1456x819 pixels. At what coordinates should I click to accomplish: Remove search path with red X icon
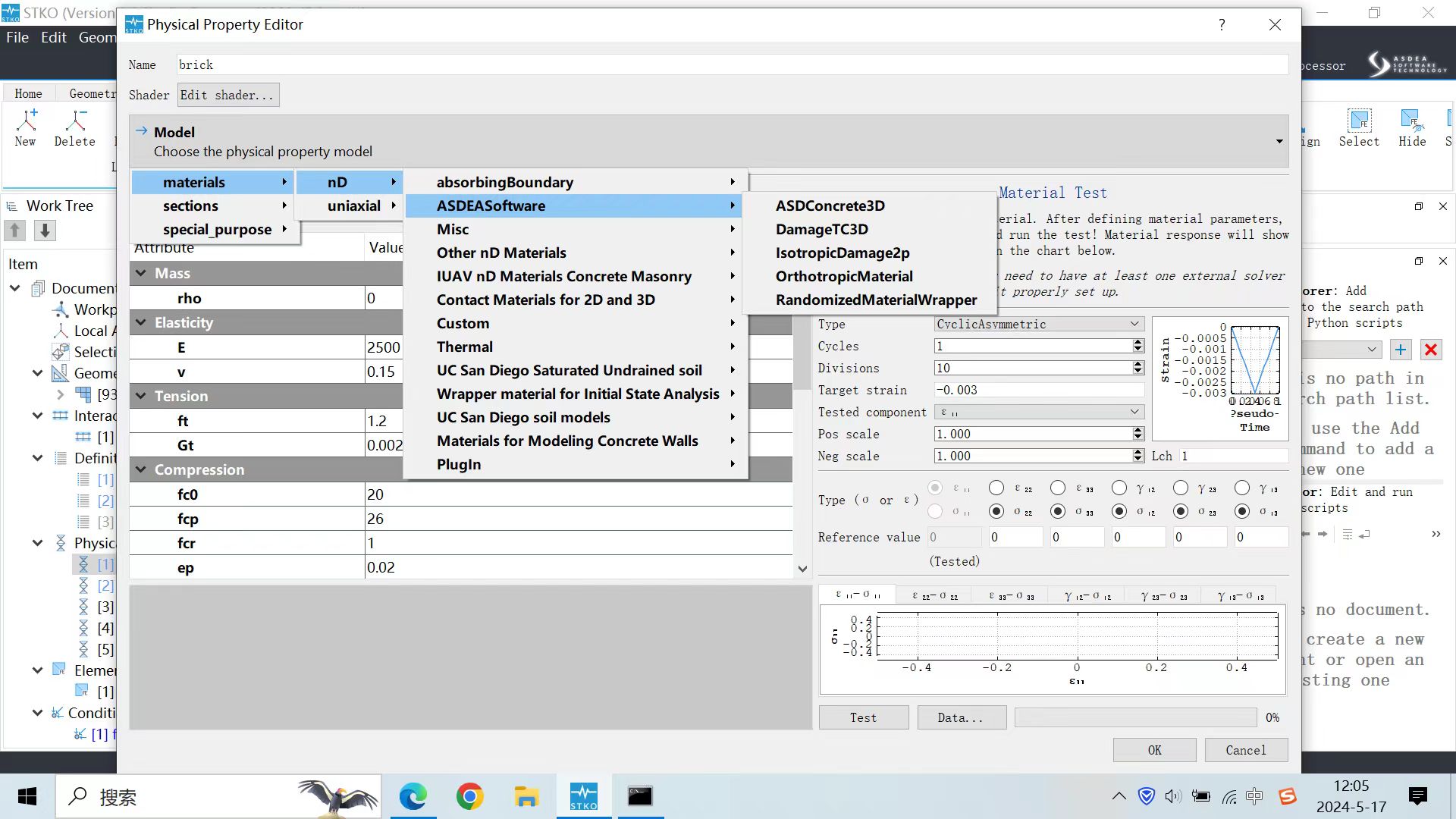(x=1431, y=350)
